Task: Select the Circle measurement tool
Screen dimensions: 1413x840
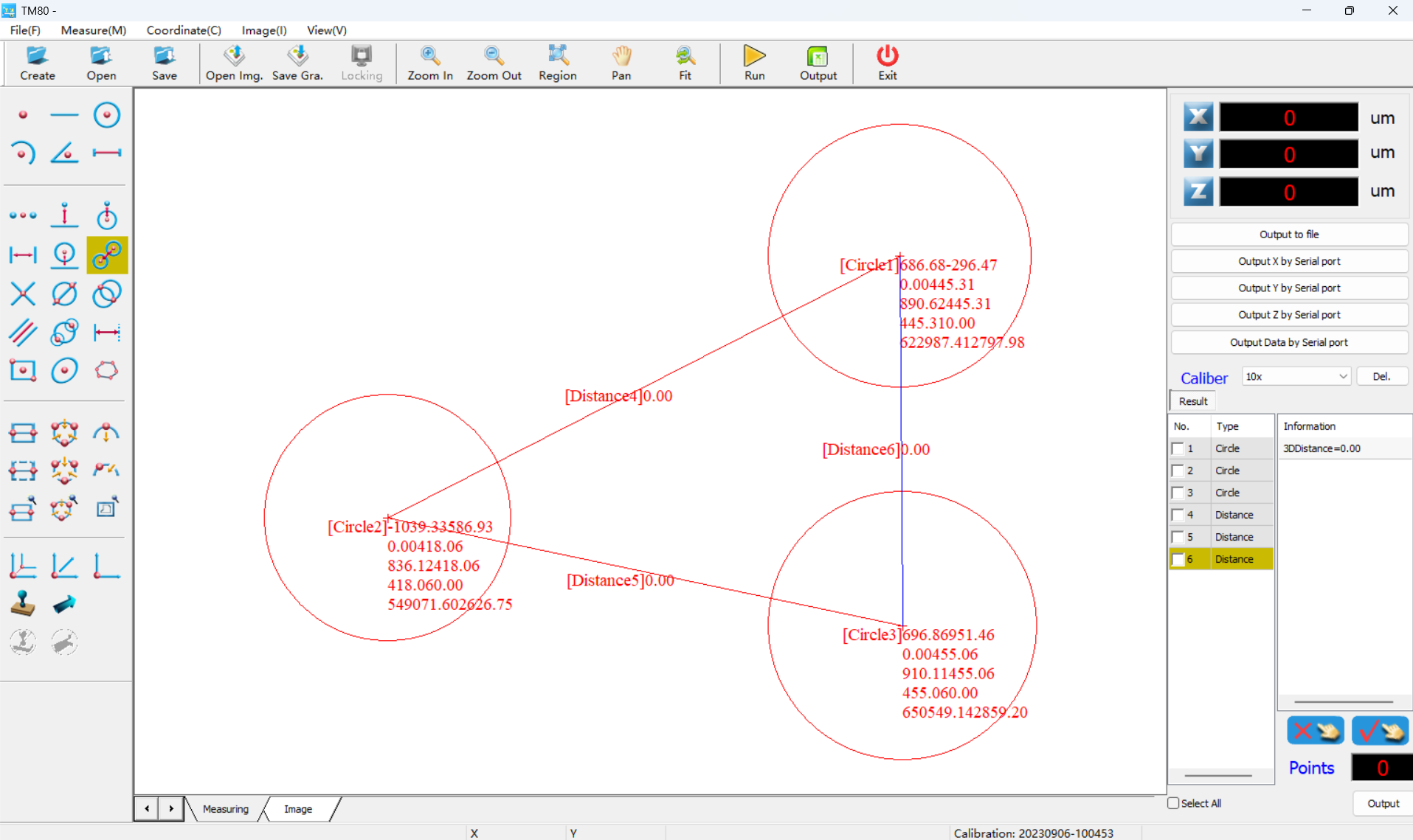Action: 107,114
